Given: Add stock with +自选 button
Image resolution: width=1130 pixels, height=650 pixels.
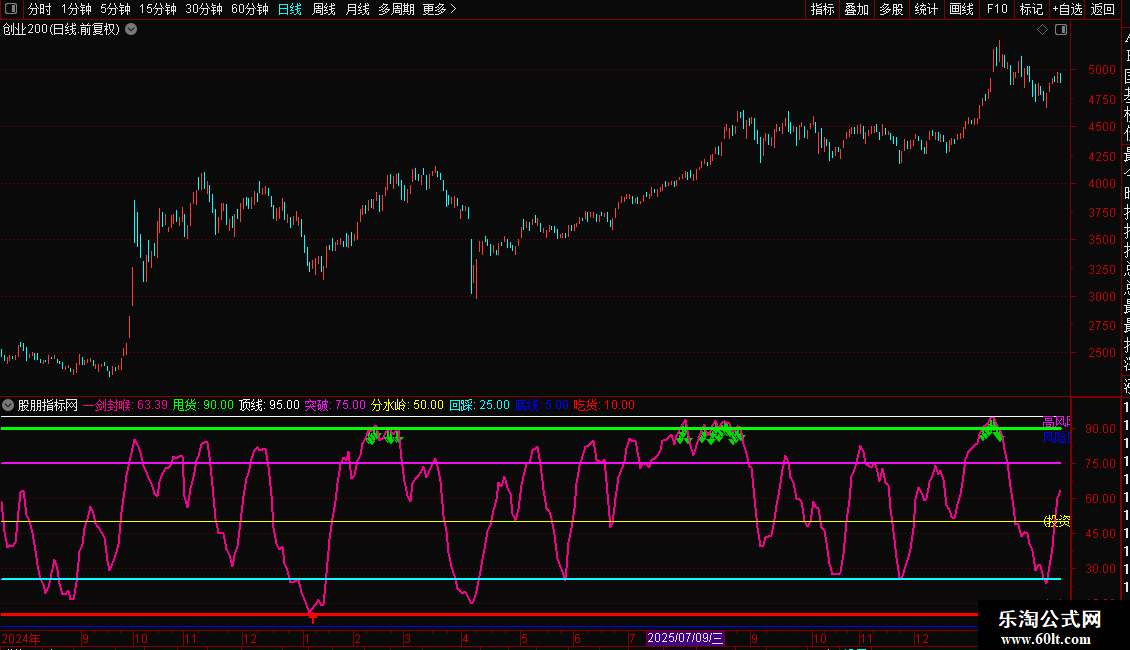Looking at the screenshot, I should click(1067, 9).
